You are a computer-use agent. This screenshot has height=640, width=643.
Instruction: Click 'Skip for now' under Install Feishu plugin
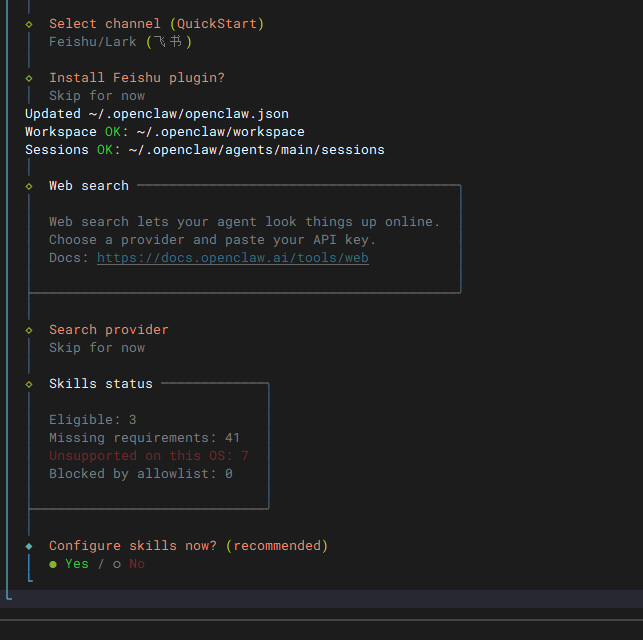[x=97, y=96]
